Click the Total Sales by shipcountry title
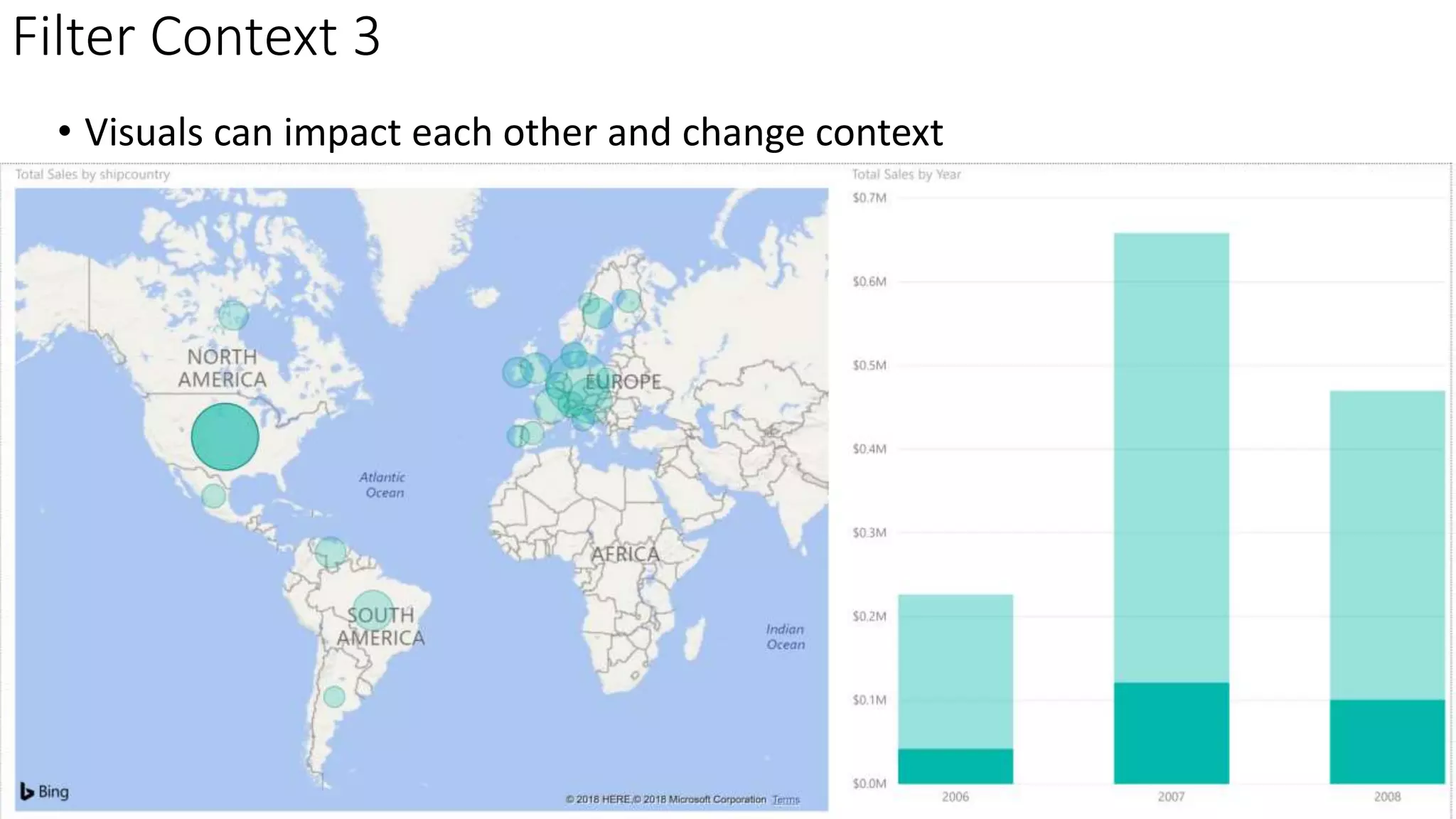Screen dimensions: 1456x819 click(92, 174)
